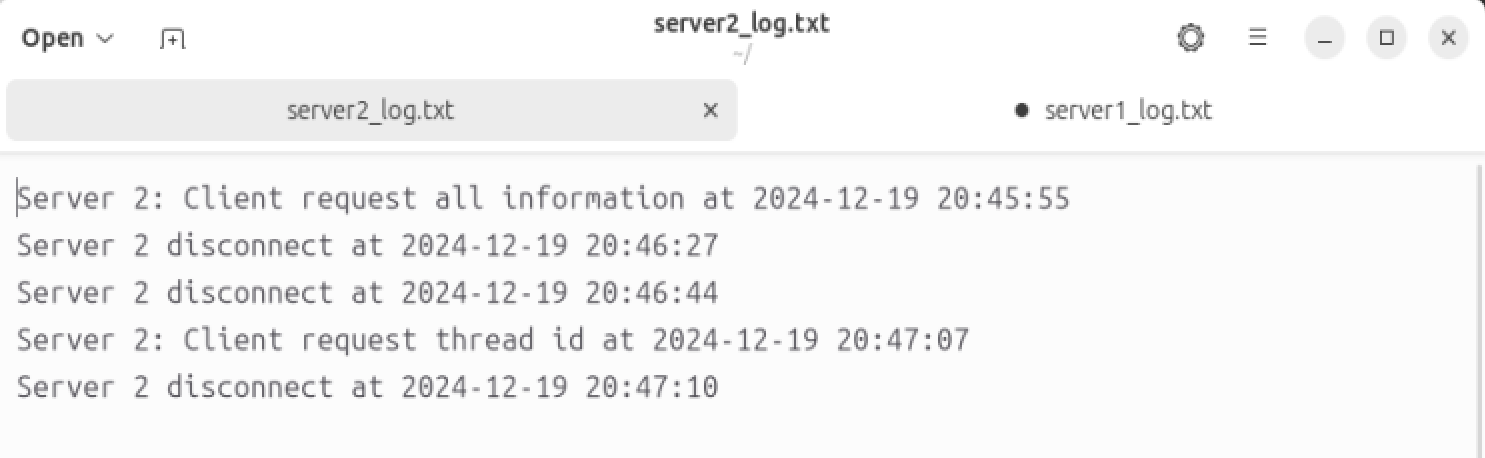Expand the dropdown arrow beside Open
This screenshot has width=1485, height=458.
tap(105, 40)
